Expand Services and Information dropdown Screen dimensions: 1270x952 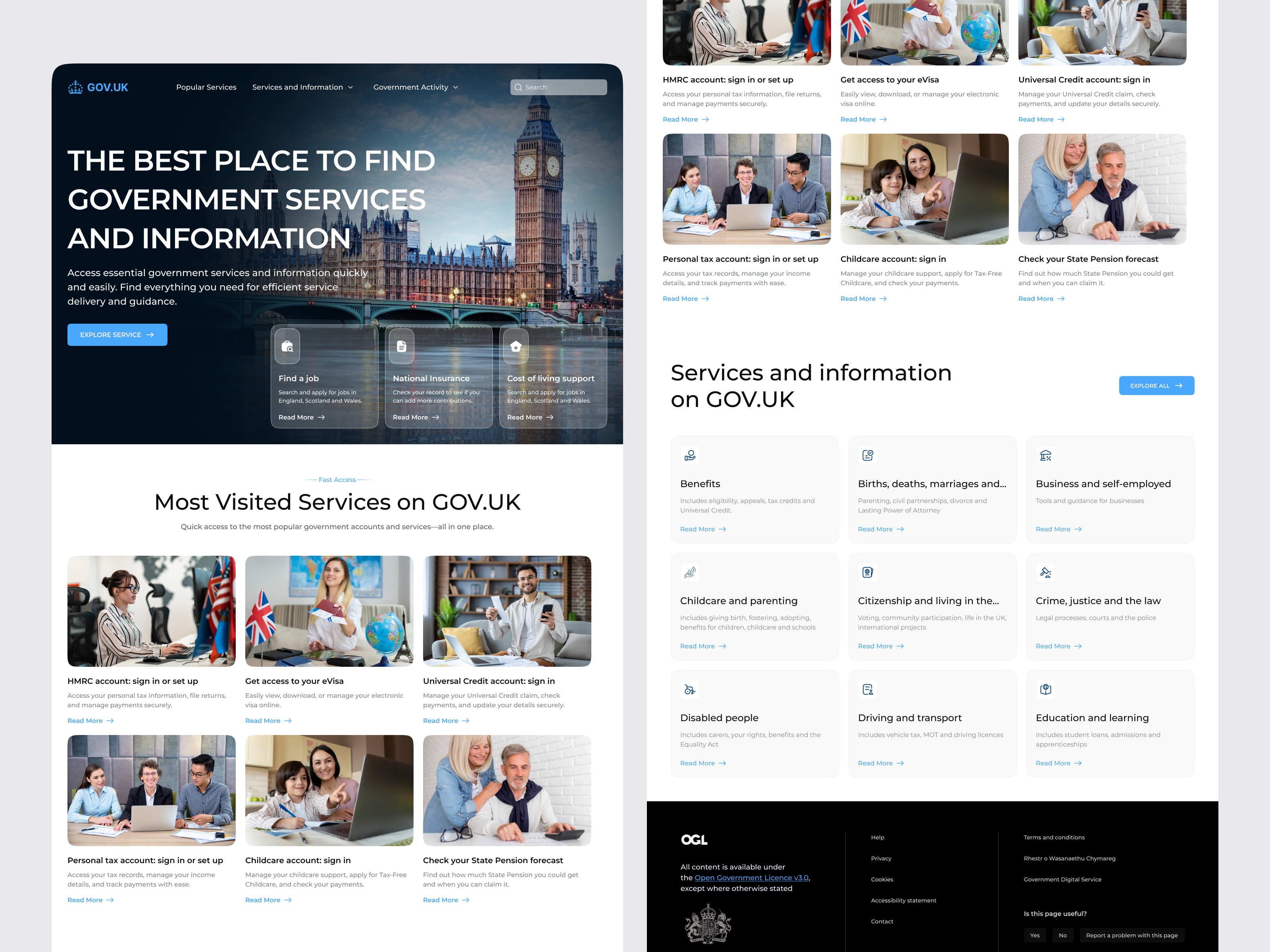click(302, 87)
